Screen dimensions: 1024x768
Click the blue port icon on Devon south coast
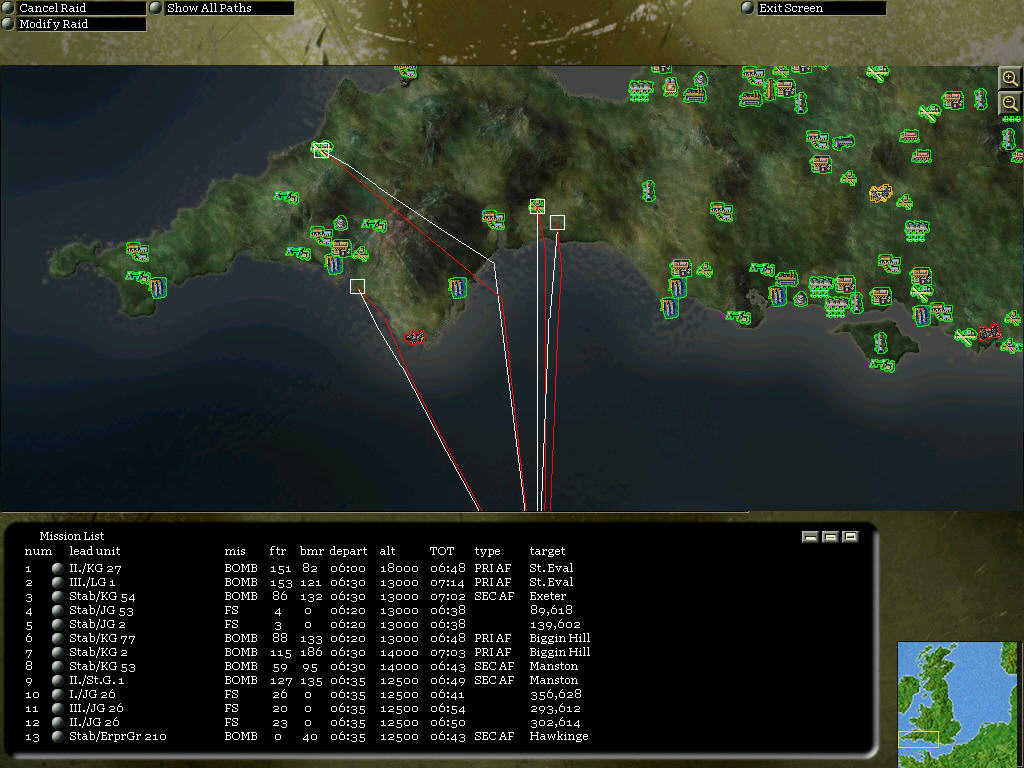458,287
